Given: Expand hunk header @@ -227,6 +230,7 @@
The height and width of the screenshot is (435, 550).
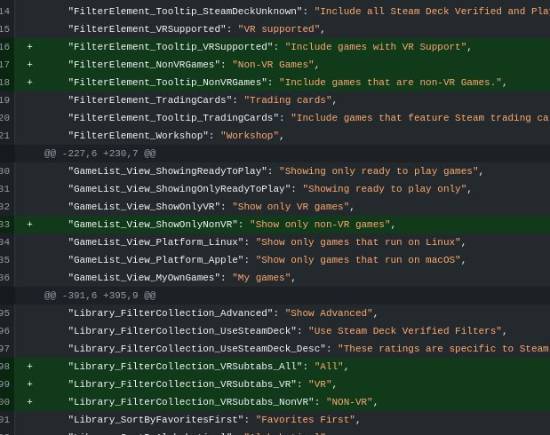Looking at the screenshot, I should point(100,153).
